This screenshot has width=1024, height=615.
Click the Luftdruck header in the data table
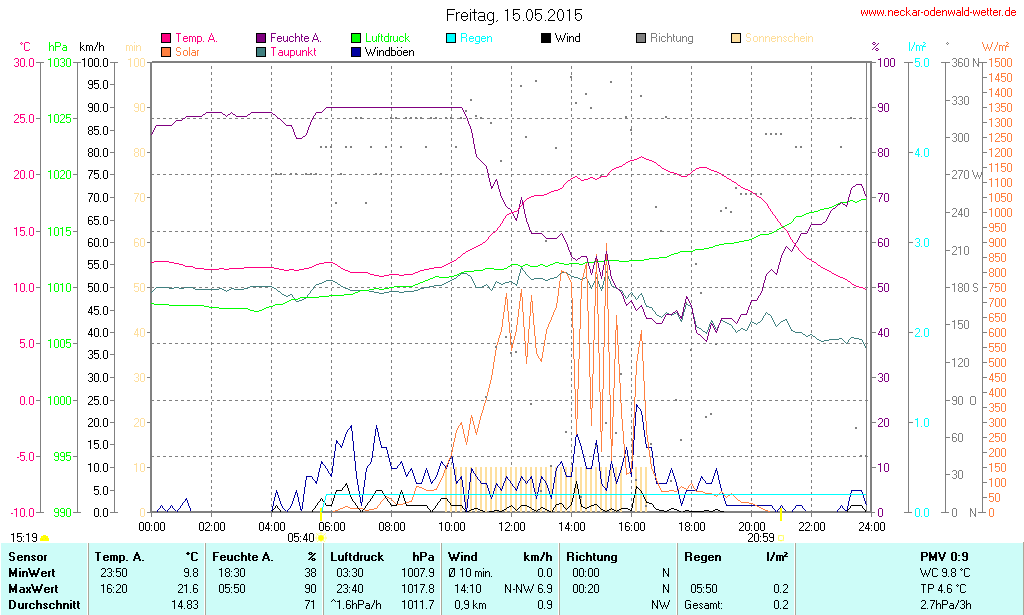click(x=356, y=556)
